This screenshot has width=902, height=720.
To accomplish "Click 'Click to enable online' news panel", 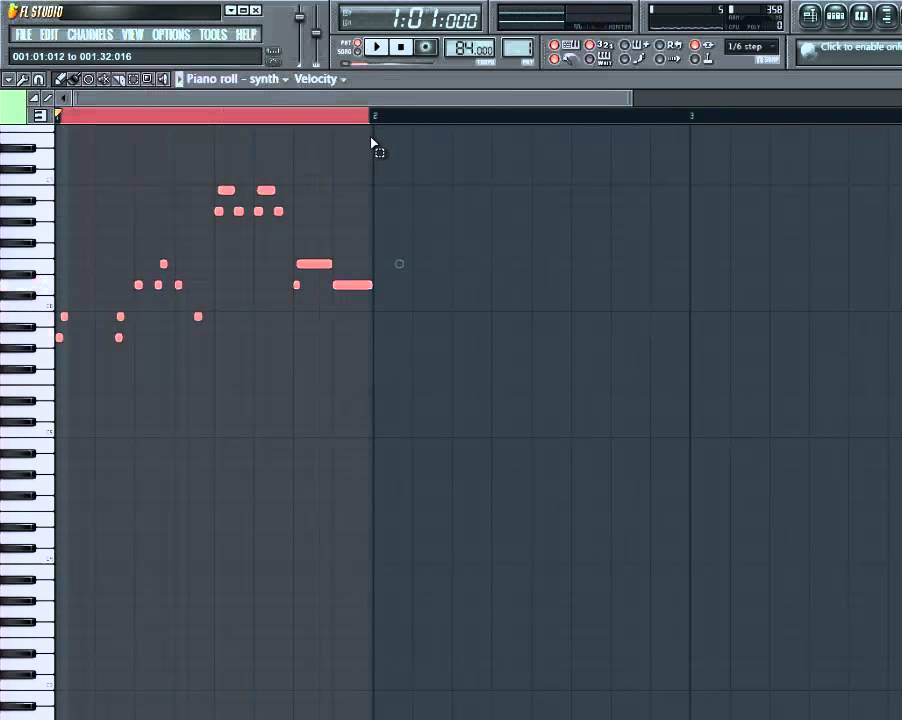I will click(849, 52).
